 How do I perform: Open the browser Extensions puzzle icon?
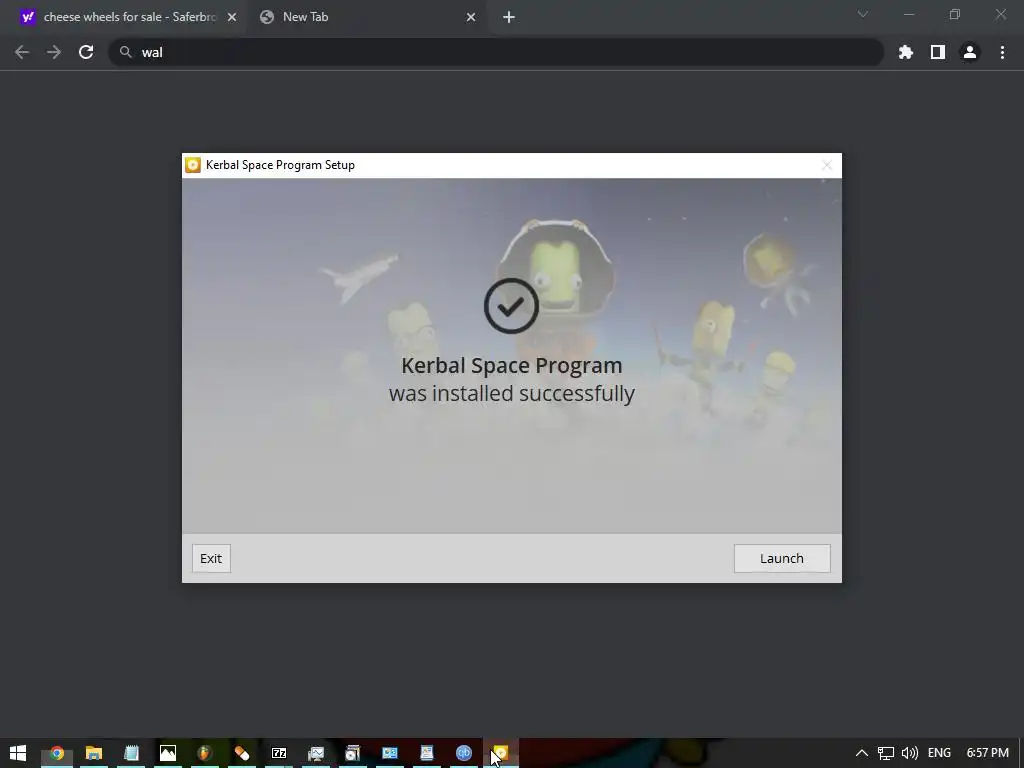(906, 52)
